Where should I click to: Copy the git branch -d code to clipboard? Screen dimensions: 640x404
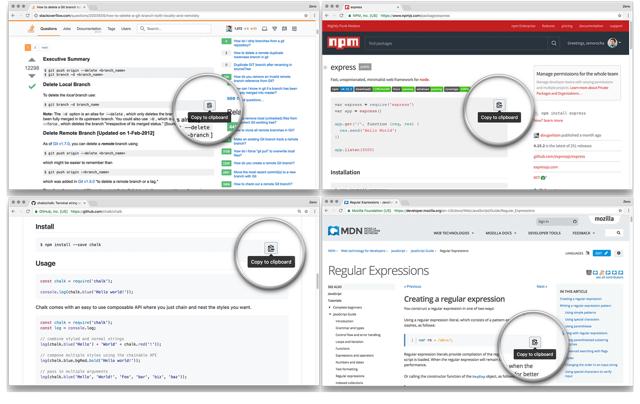(x=209, y=105)
